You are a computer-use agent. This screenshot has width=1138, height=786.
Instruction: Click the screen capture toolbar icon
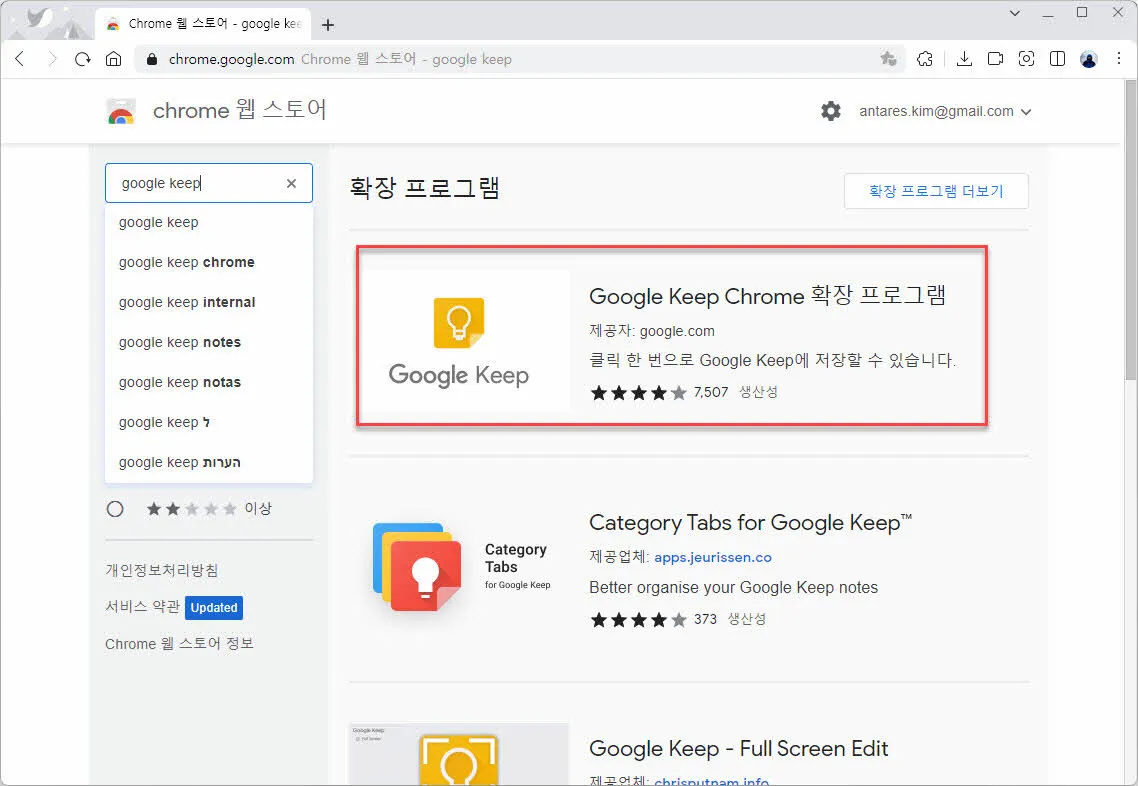pyautogui.click(x=1026, y=59)
